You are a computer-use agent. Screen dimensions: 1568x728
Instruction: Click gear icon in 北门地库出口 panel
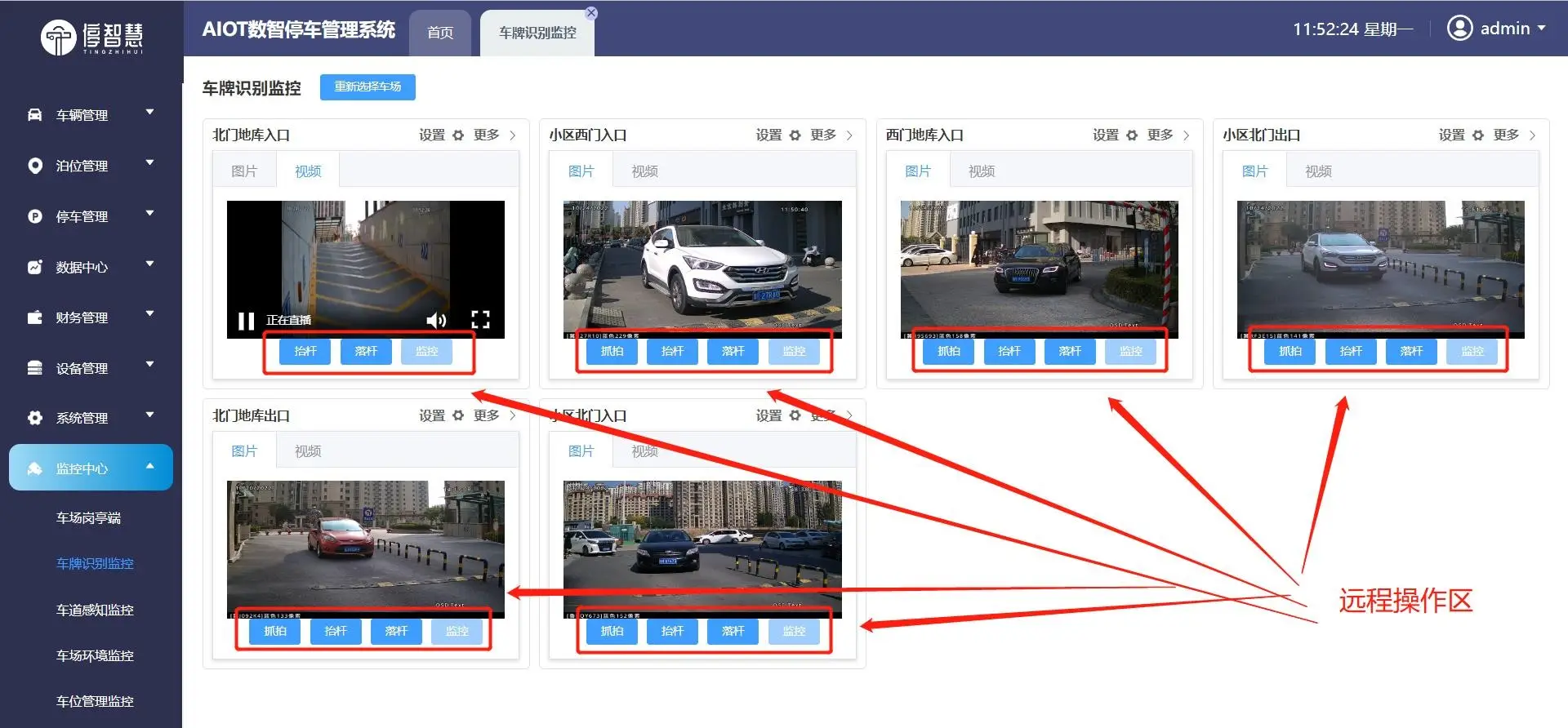pos(458,415)
